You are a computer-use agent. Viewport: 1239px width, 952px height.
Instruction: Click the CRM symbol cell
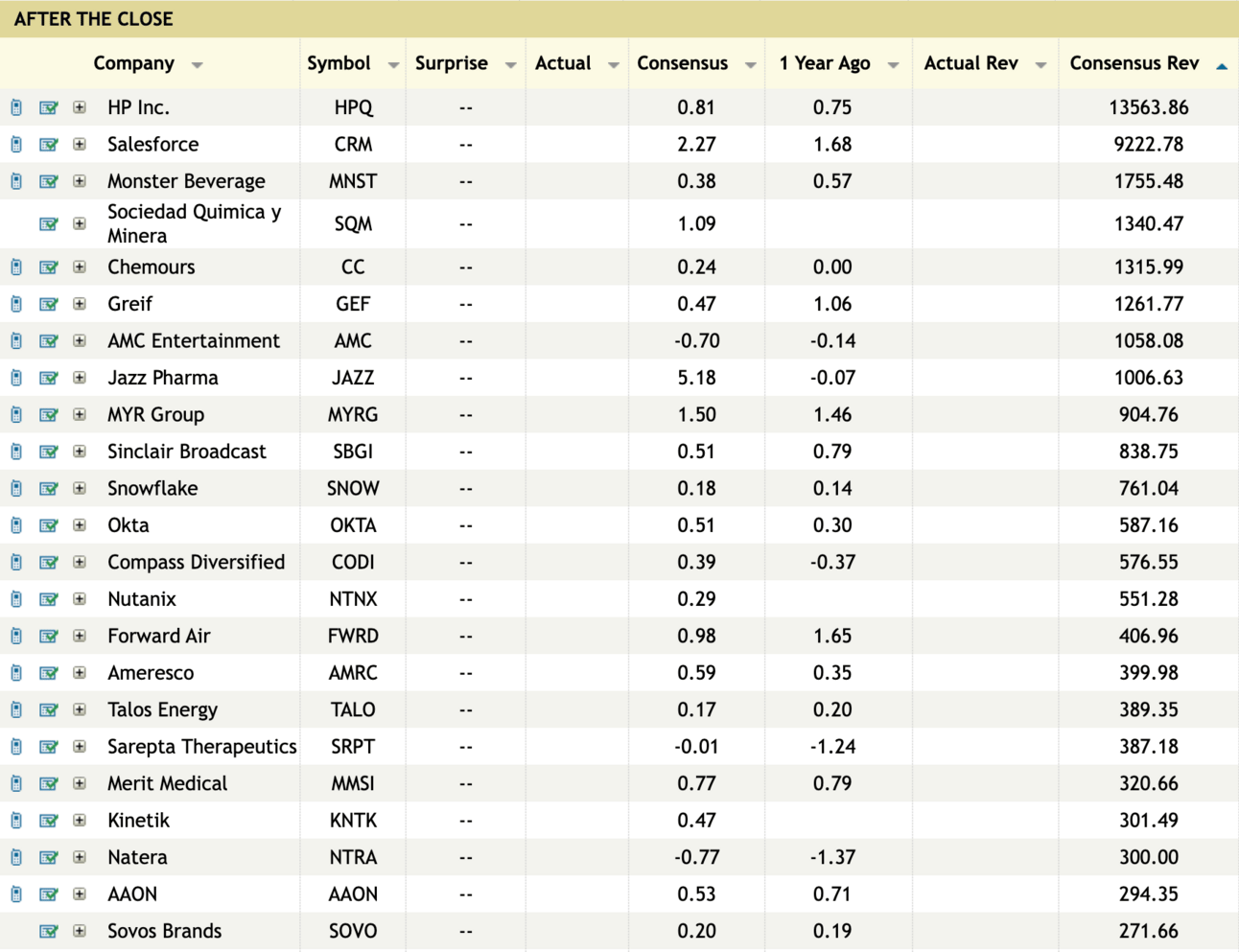pos(353,145)
